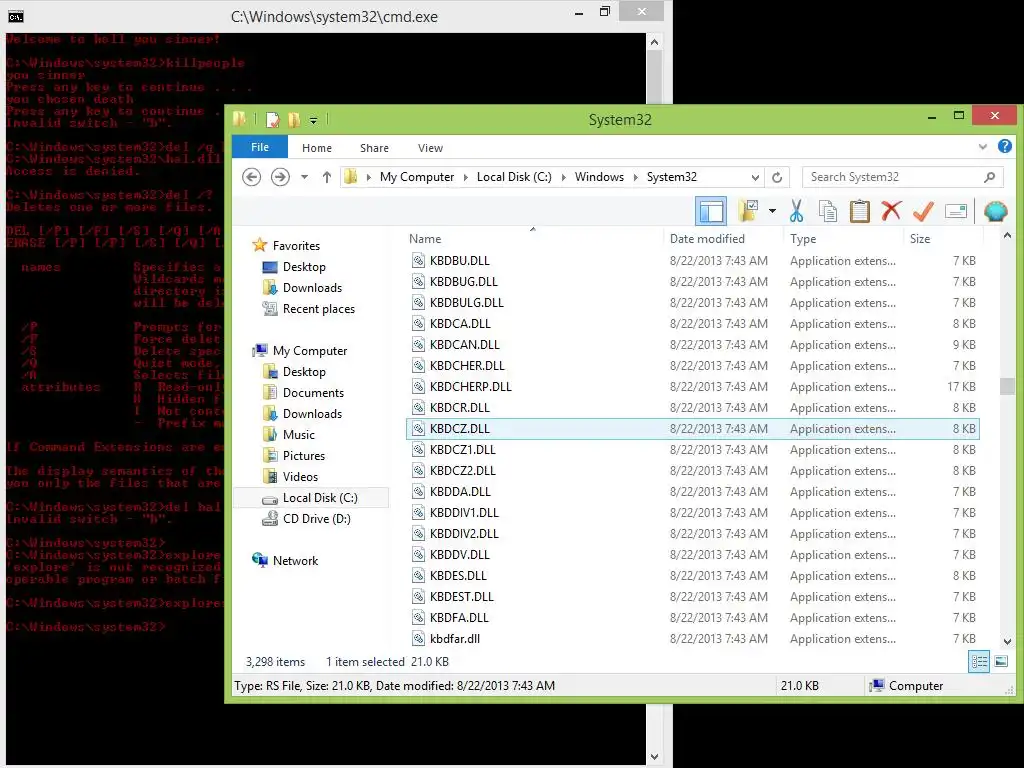Click the New Folder icon in title bar

coord(294,120)
